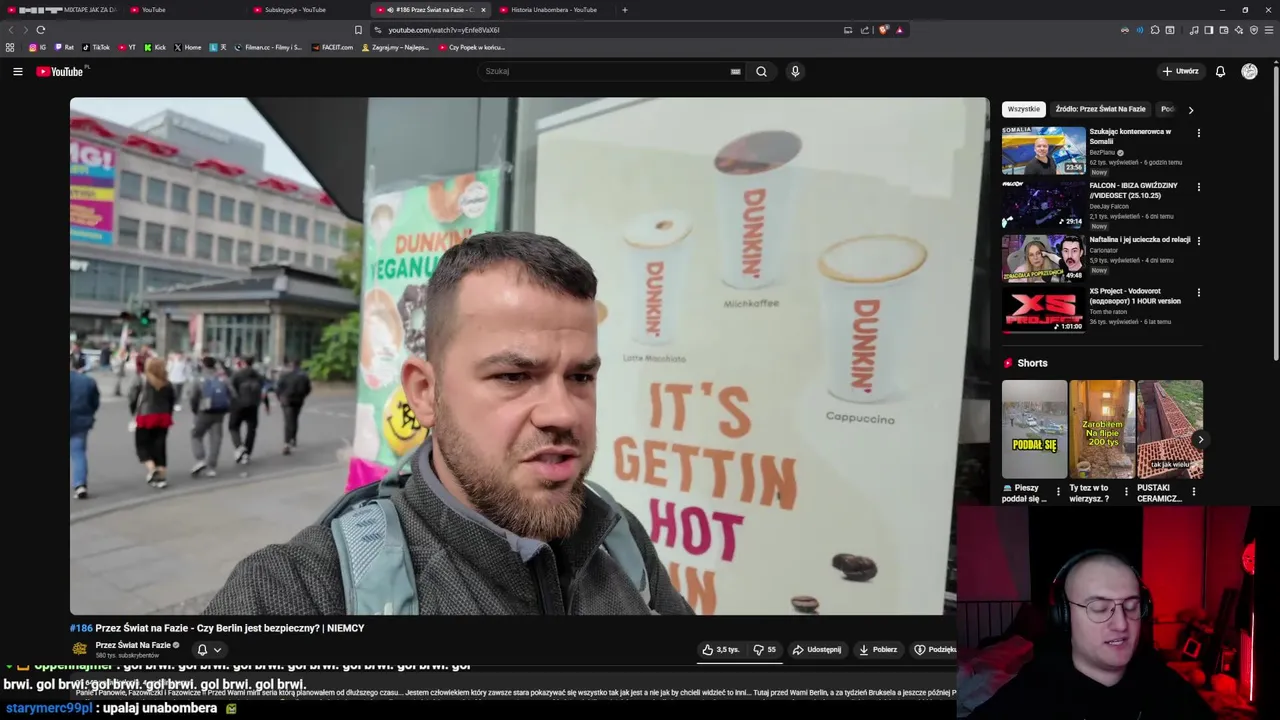Switch to the YouTube browser tab
The width and height of the screenshot is (1280, 720).
(x=185, y=10)
